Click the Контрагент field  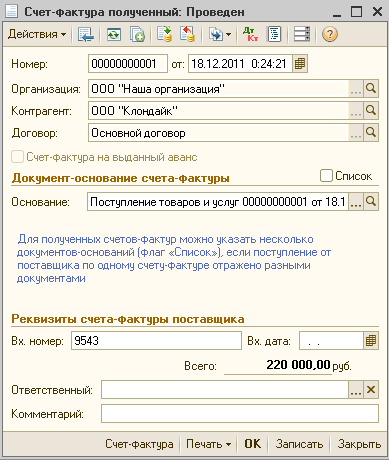218,111
